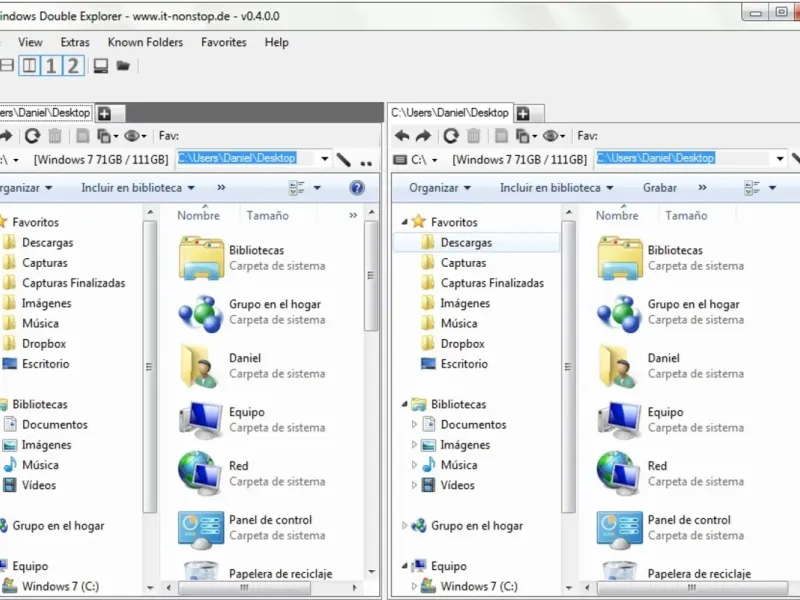The width and height of the screenshot is (800, 600).
Task: Expand Windows 7 (C:) in the right tree
Action: tap(414, 586)
